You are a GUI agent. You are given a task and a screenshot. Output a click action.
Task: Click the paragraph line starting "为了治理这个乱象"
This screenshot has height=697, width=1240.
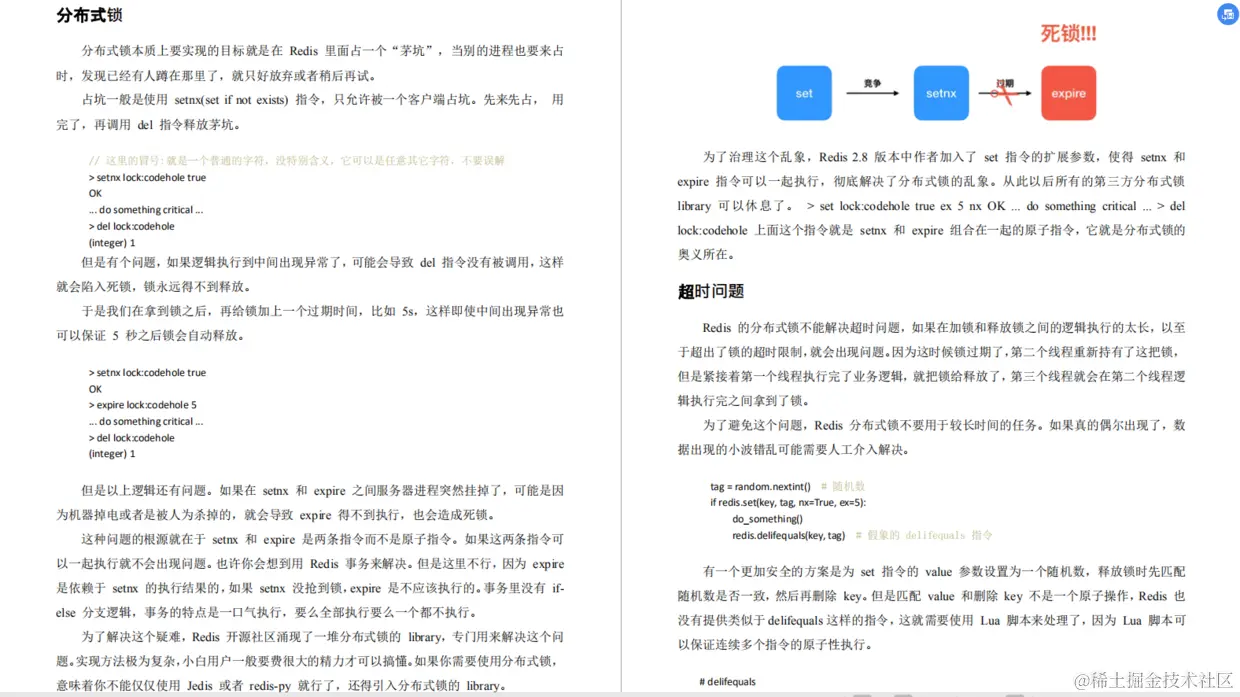pos(944,157)
